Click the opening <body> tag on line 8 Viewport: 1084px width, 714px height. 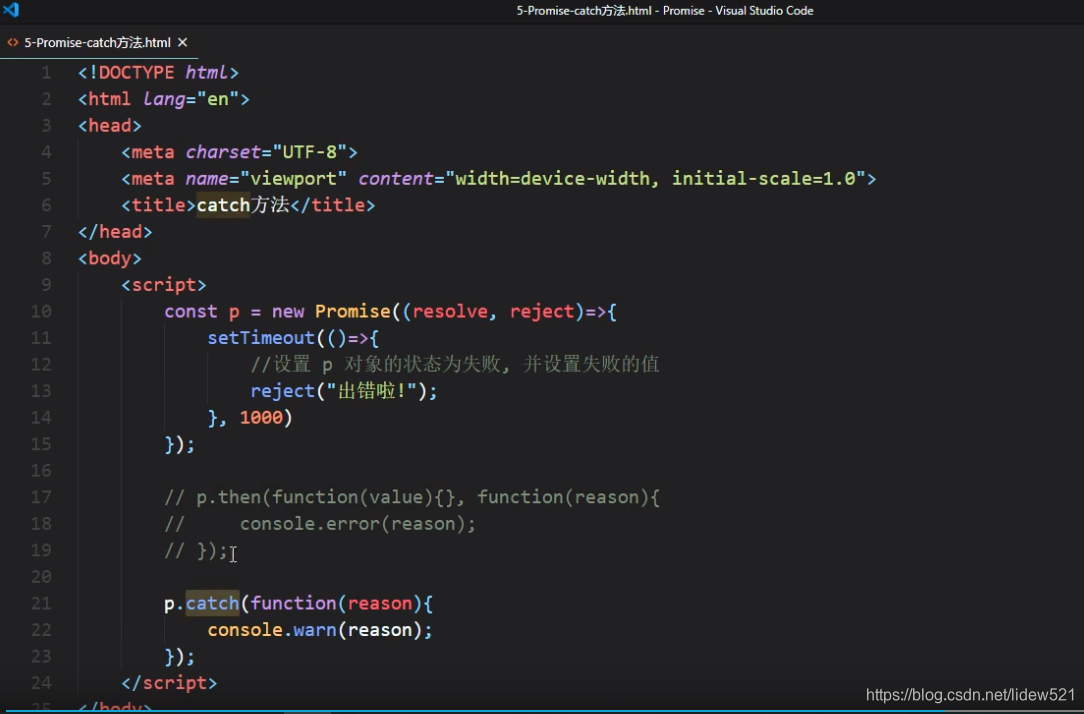110,259
